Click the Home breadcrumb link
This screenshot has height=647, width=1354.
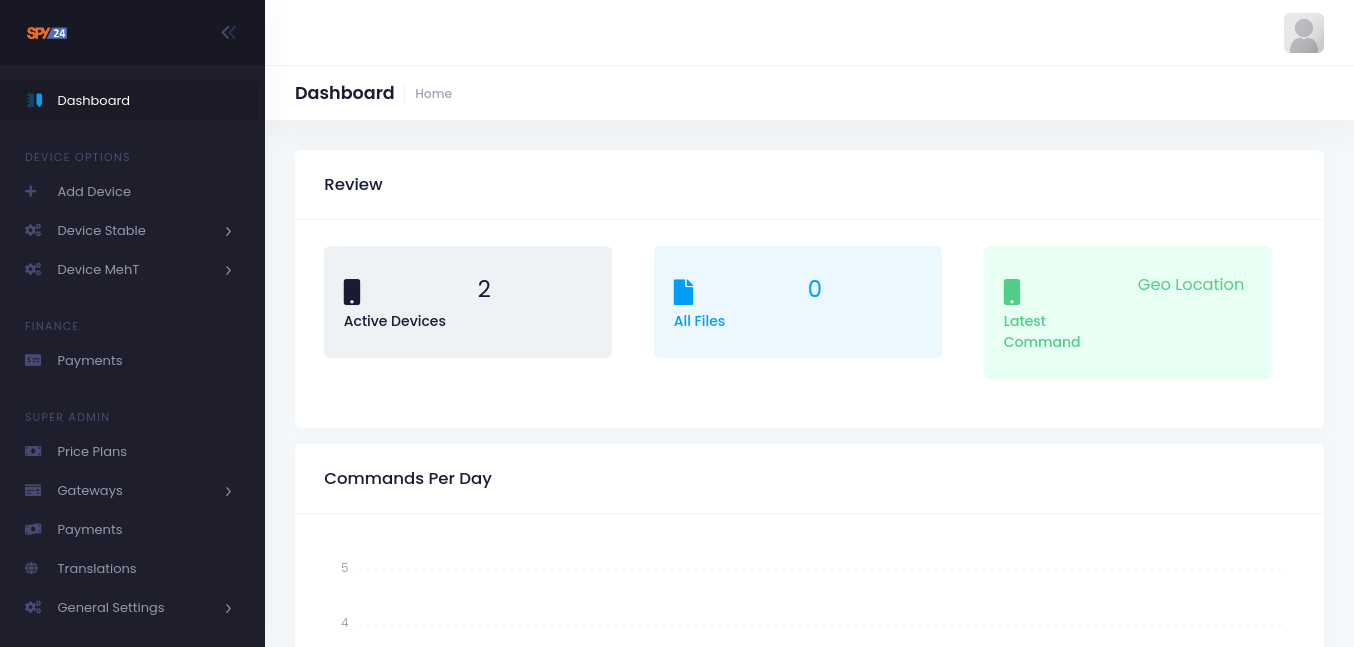tap(433, 93)
